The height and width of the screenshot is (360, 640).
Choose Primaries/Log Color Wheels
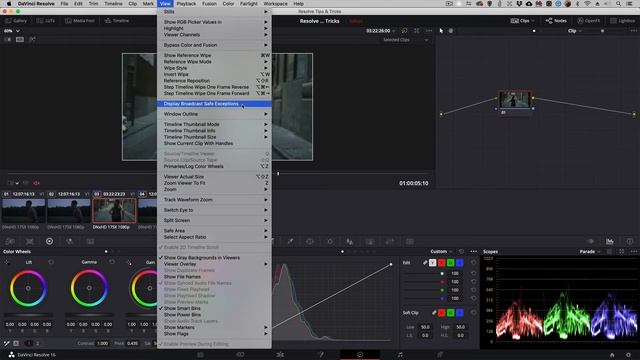coord(214,167)
